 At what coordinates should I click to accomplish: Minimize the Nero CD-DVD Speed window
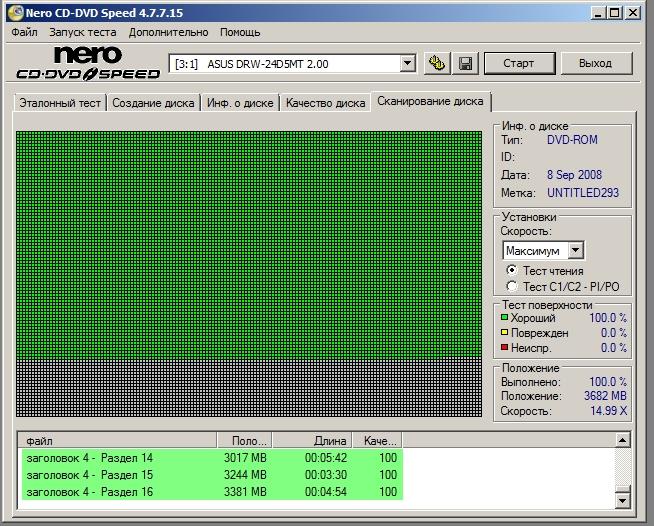coord(597,13)
